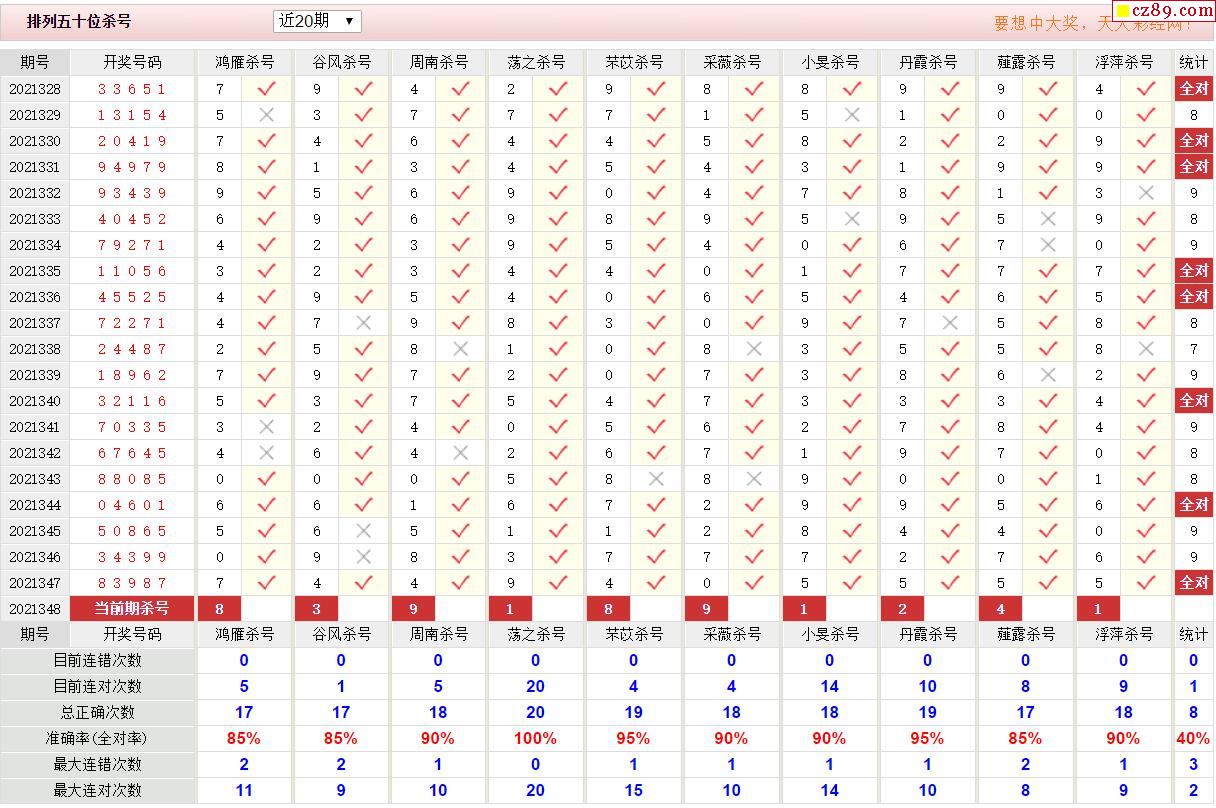This screenshot has width=1216, height=808.
Task: Click the 目前连对次数 row label
Action: click(x=98, y=687)
